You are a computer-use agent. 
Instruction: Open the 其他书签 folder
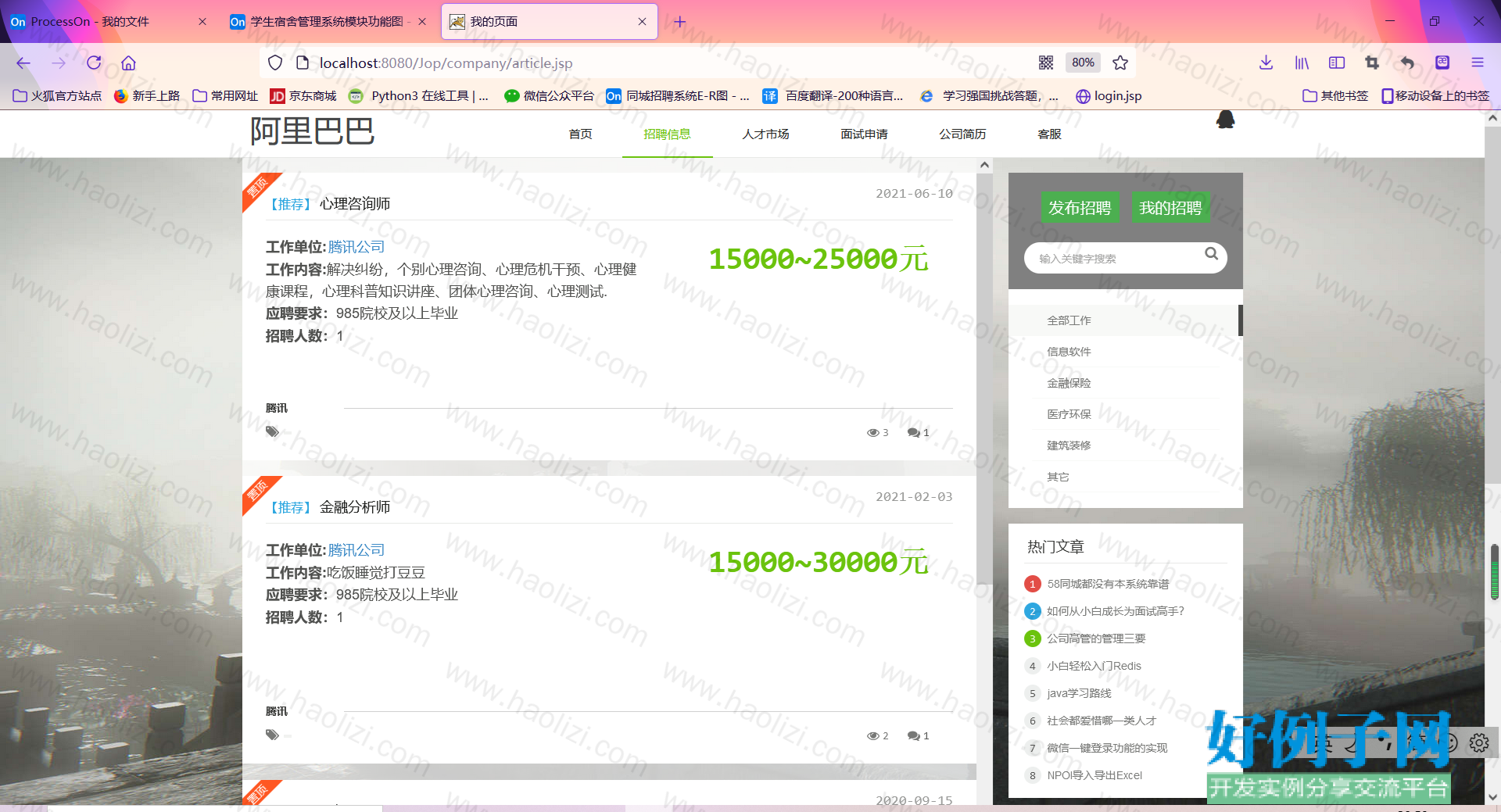coord(1336,96)
